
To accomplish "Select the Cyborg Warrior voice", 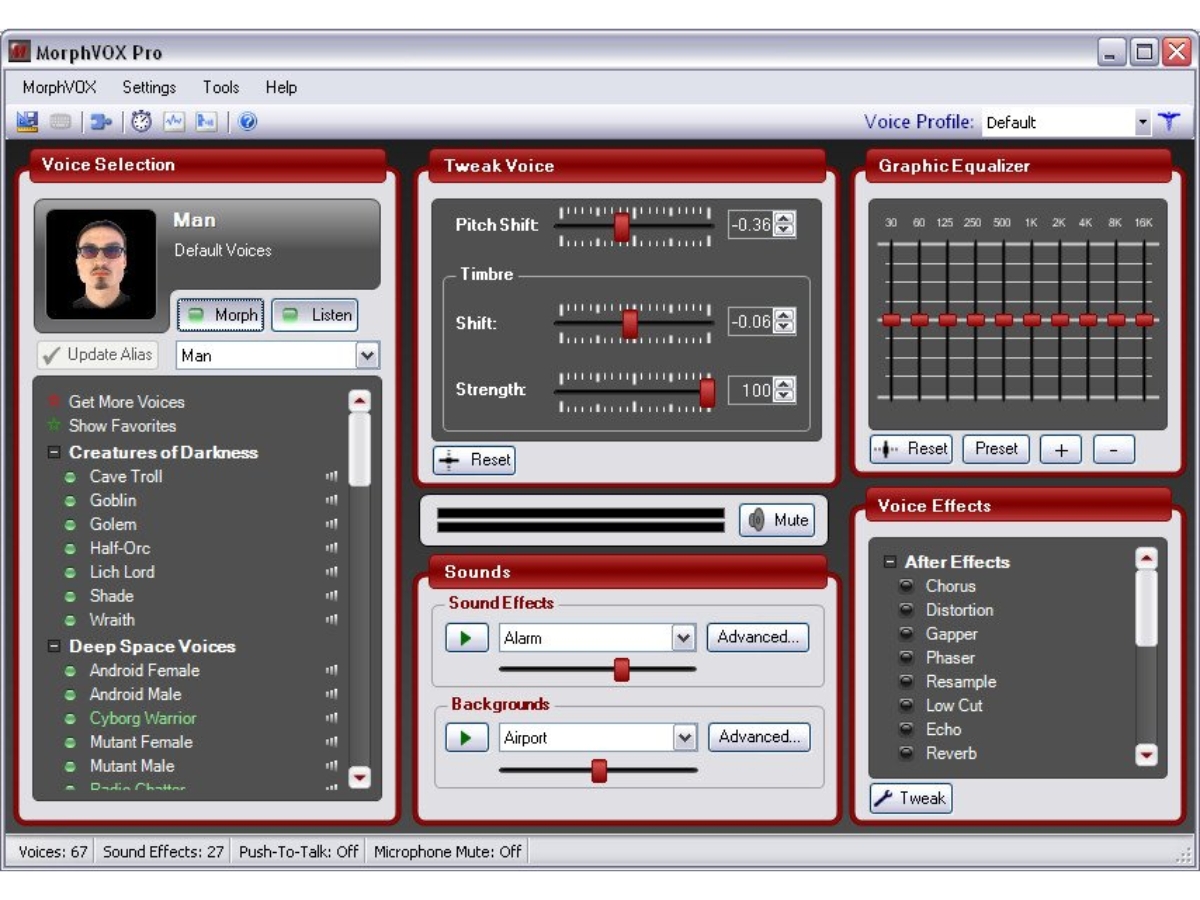I will point(143,719).
